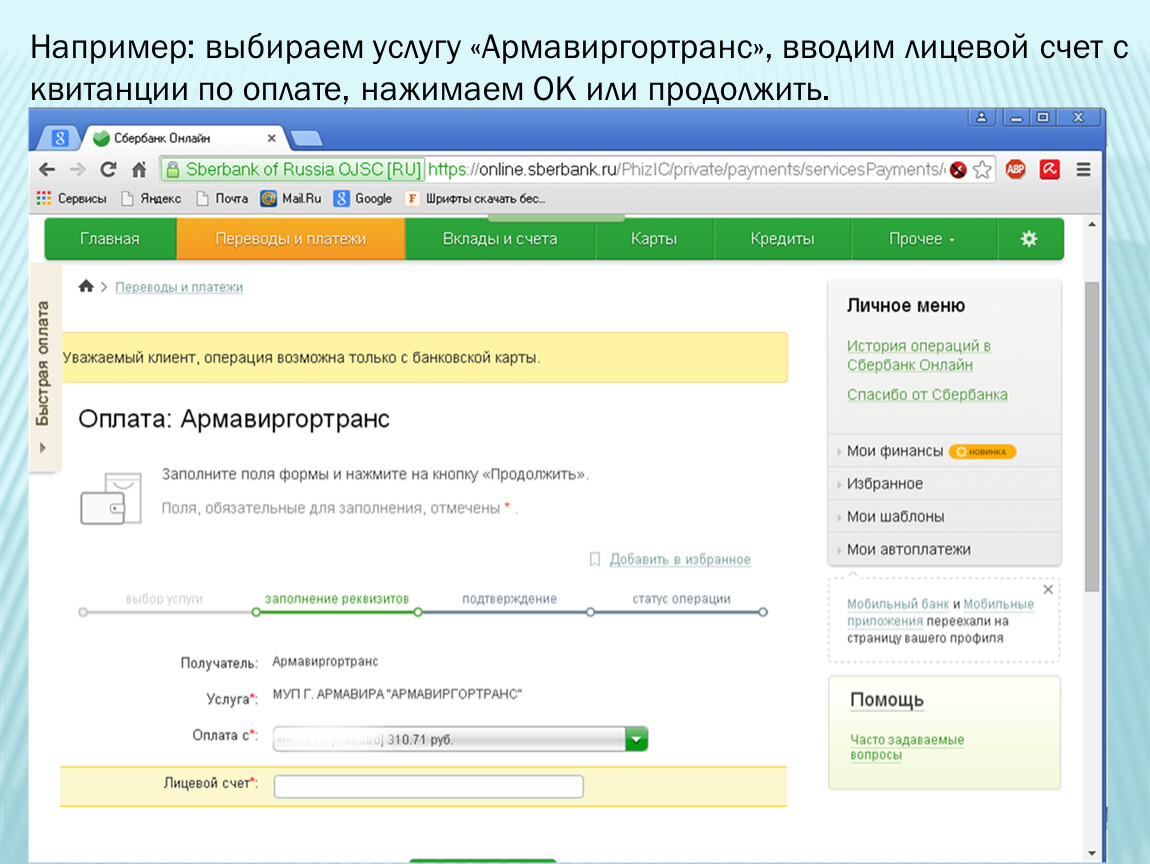Image resolution: width=1150 pixels, height=864 pixels.
Task: Click the Chrome user profile button
Action: pos(981,117)
